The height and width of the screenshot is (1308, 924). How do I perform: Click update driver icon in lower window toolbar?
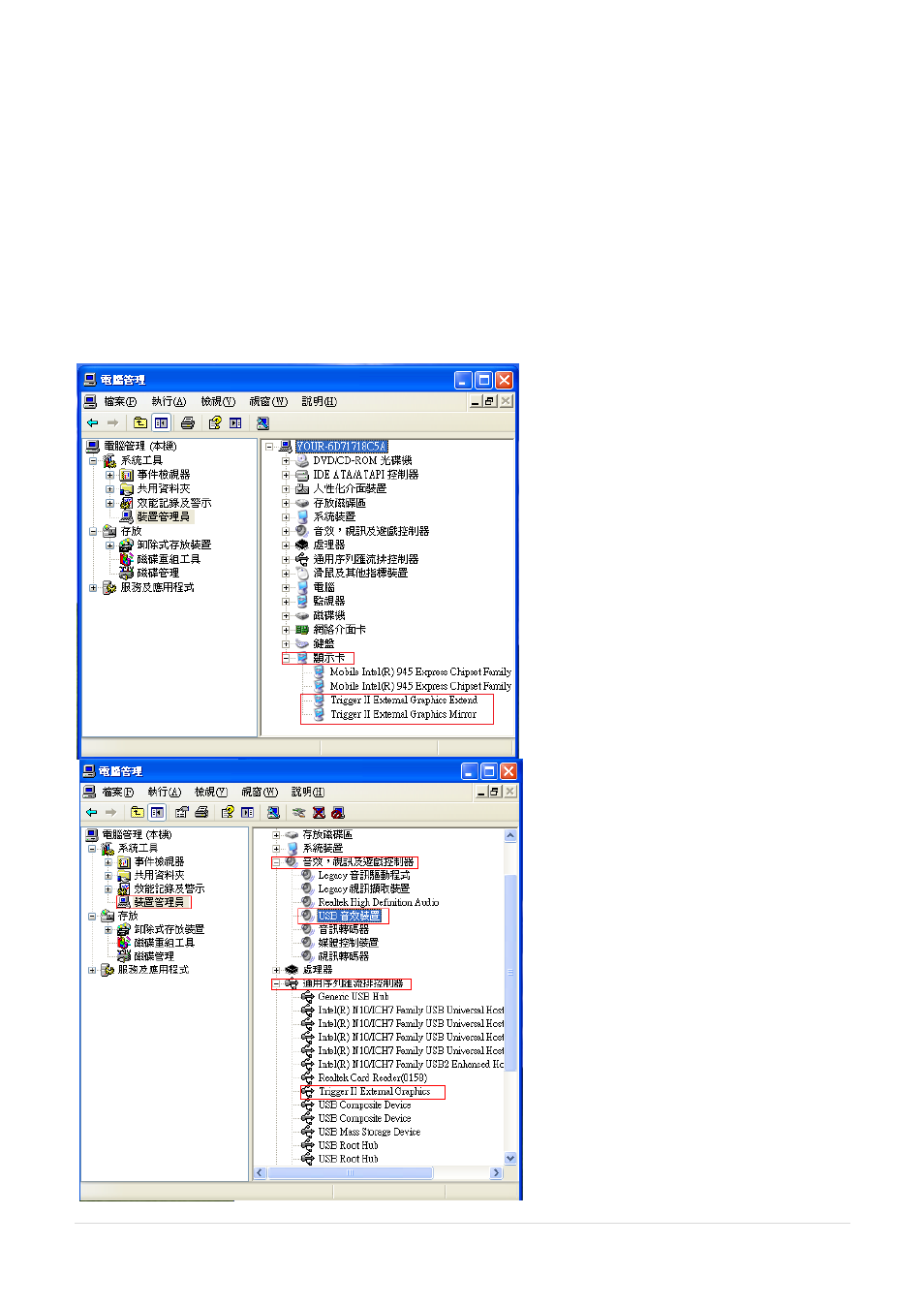click(x=298, y=812)
